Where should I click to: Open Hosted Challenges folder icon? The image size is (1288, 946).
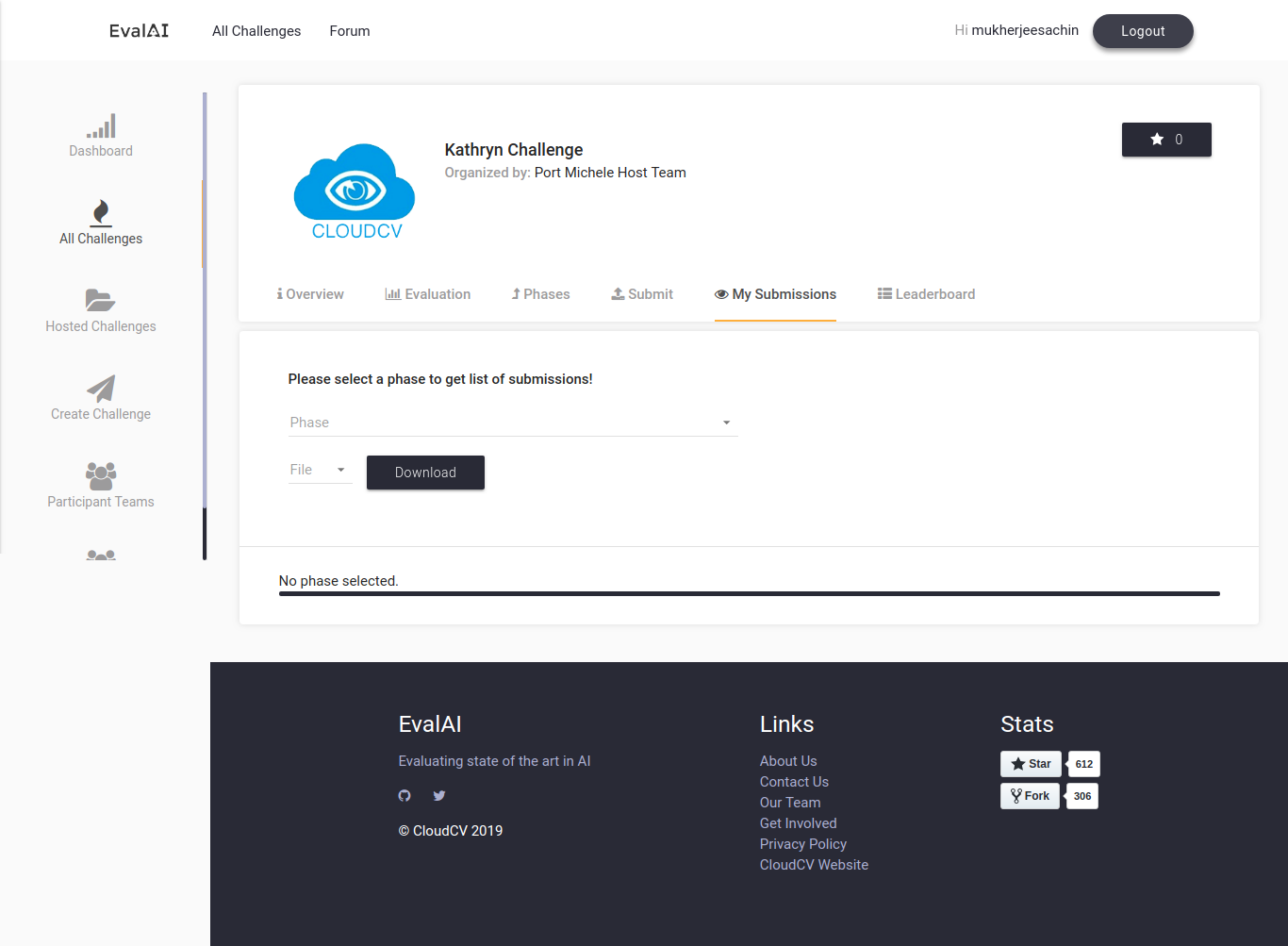click(101, 300)
